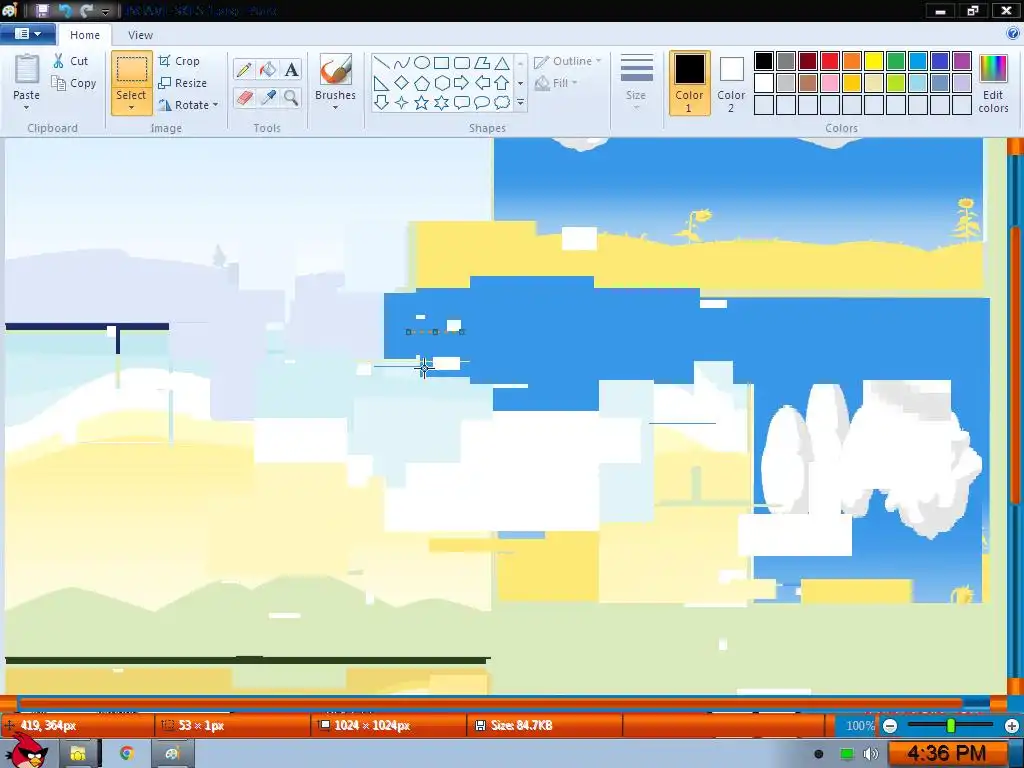Click the Copy button
The width and height of the screenshot is (1024, 768).
74,84
